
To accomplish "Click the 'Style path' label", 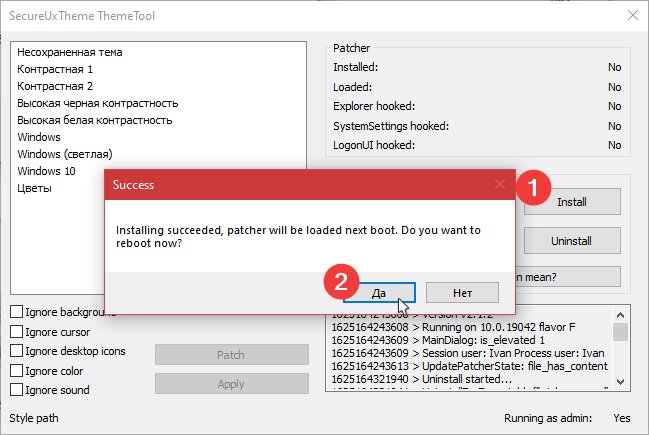I will click(34, 418).
